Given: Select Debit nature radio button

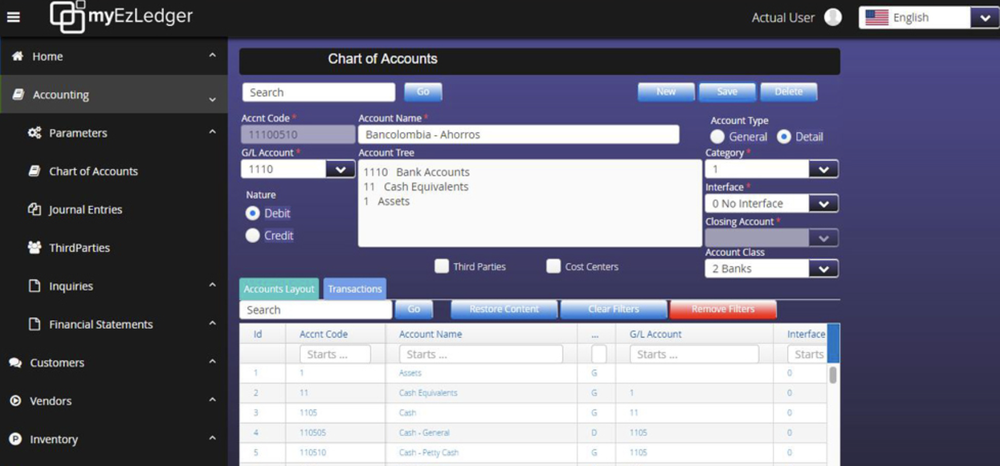Looking at the screenshot, I should point(253,213).
